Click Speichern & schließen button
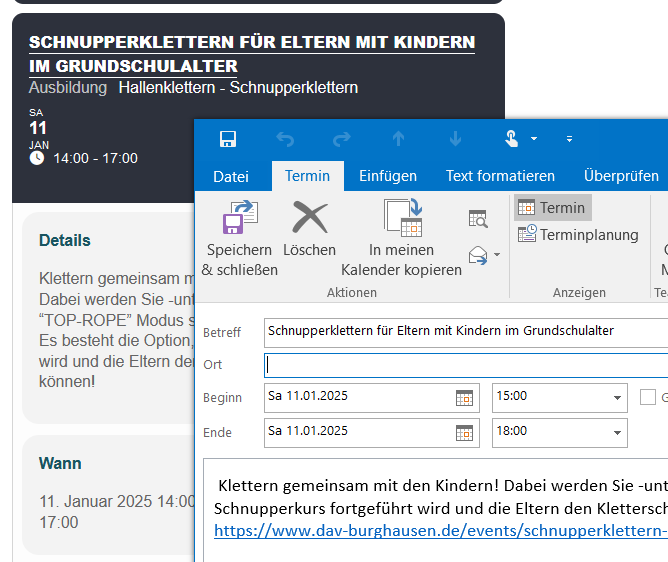This screenshot has height=562, width=668. pos(239,239)
